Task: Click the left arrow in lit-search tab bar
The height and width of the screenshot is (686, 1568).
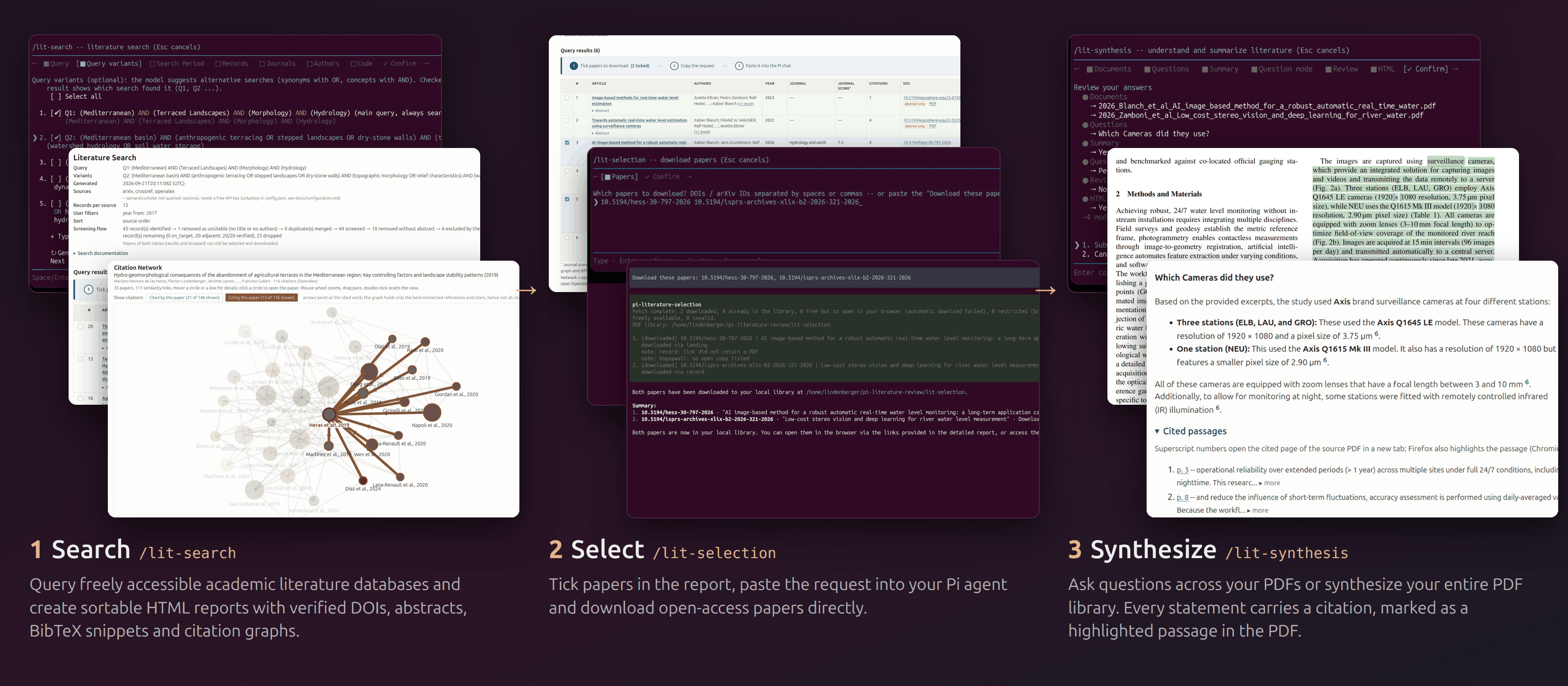Action: 35,63
